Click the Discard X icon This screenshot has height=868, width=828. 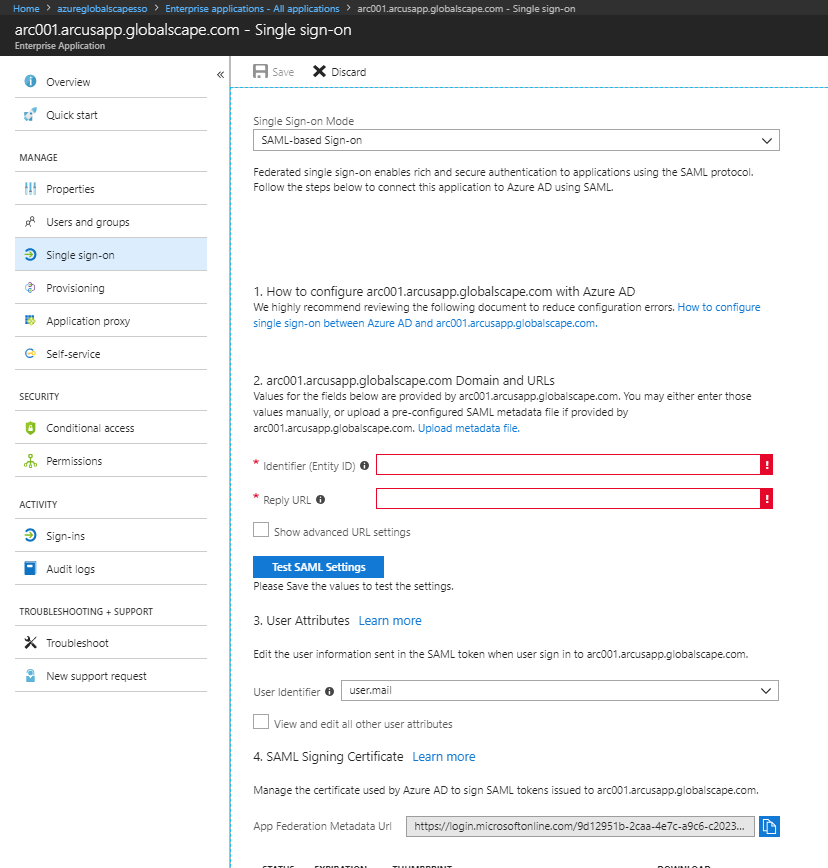[x=319, y=71]
